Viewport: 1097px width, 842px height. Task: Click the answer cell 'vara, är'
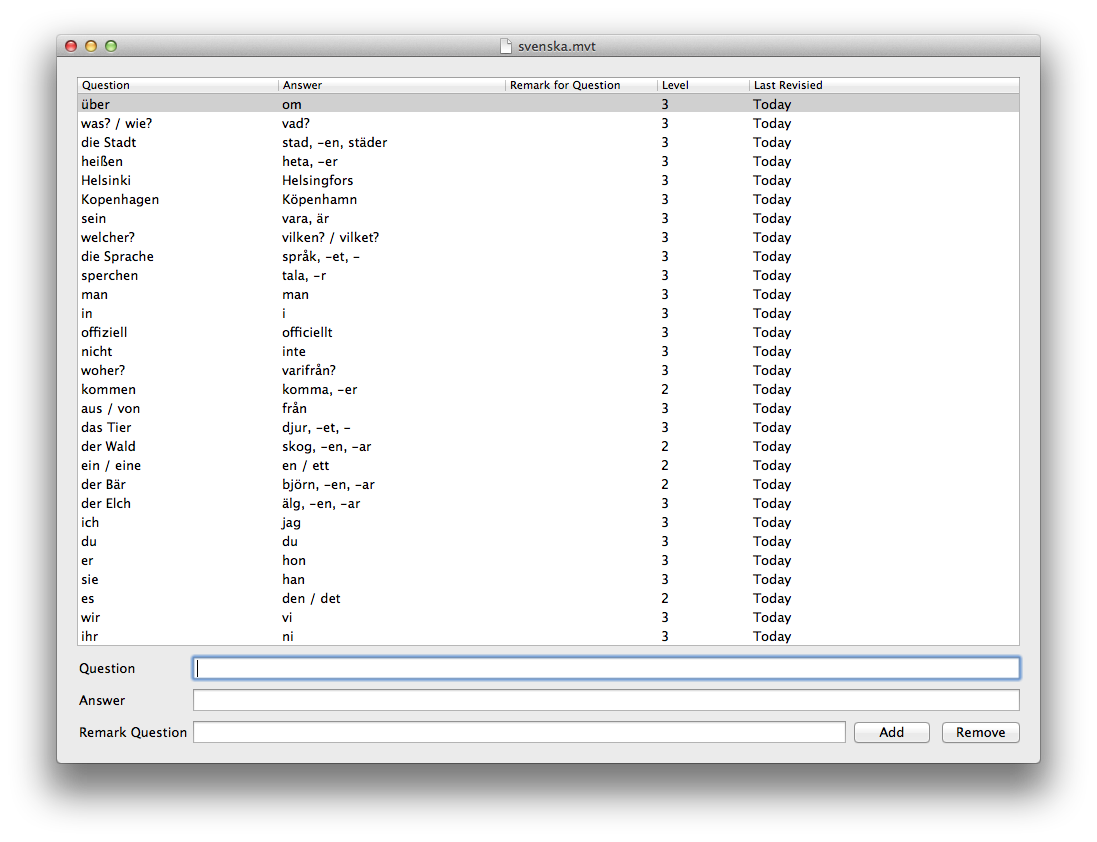305,218
